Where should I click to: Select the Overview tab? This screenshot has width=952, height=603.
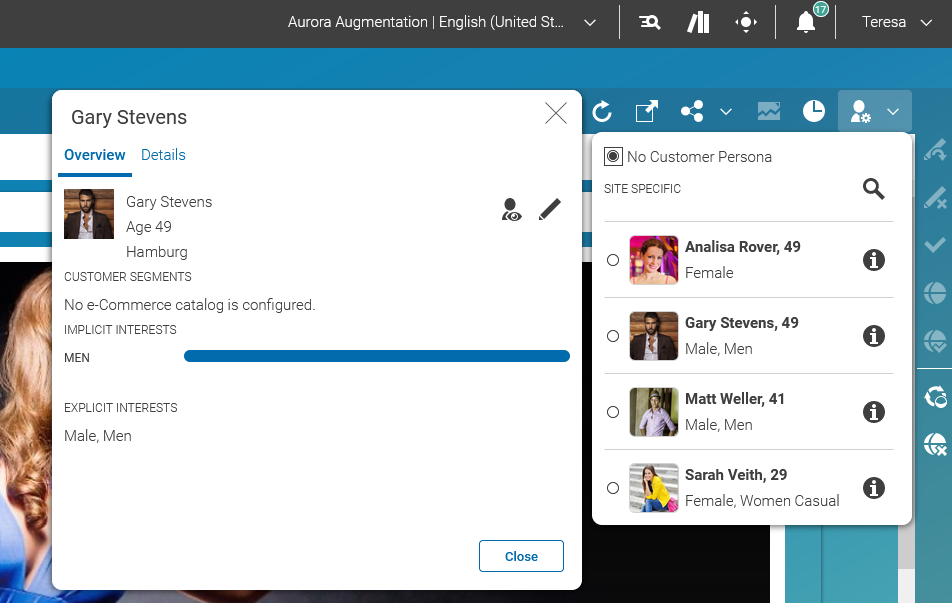(95, 155)
